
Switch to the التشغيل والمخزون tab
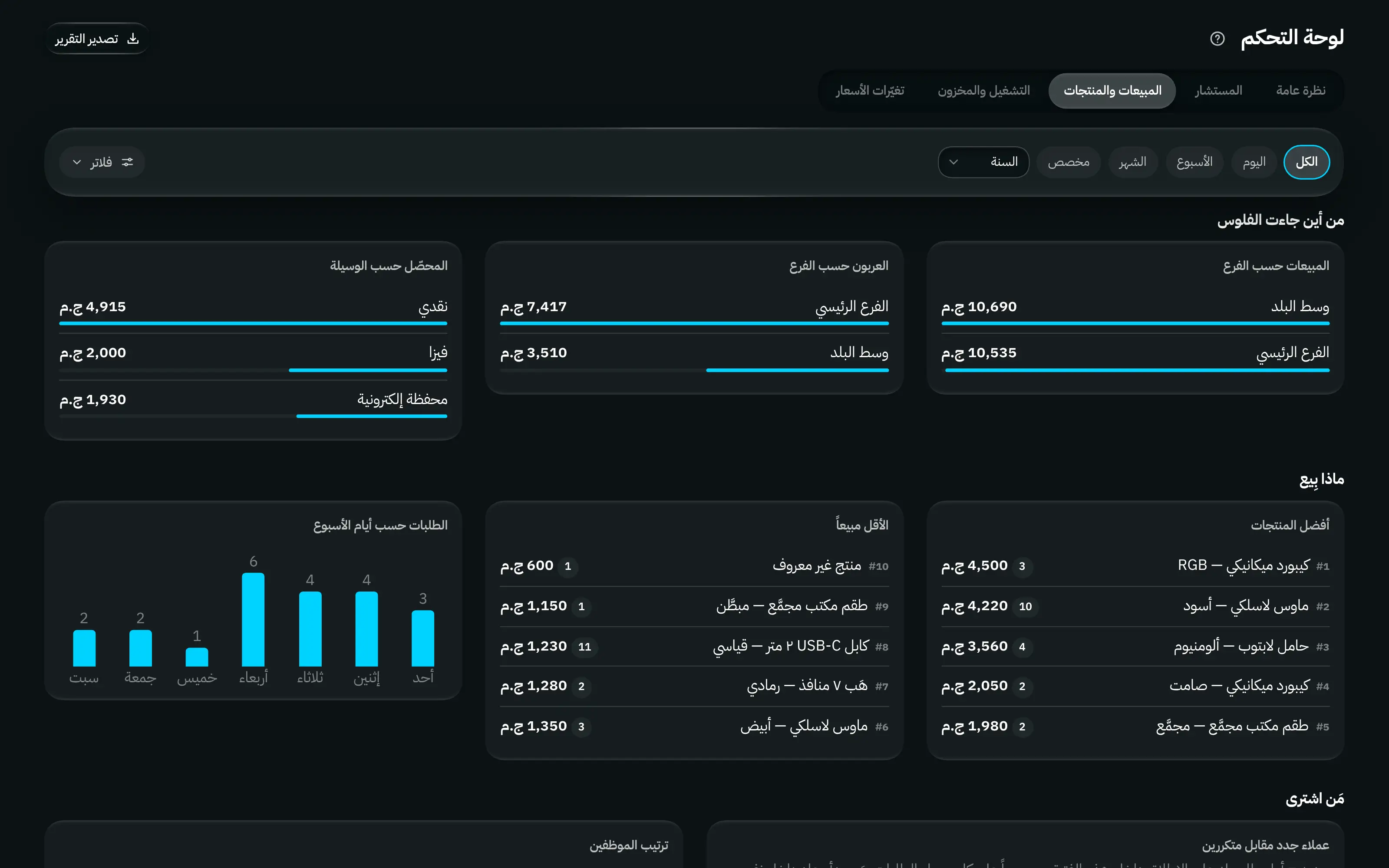tap(983, 91)
